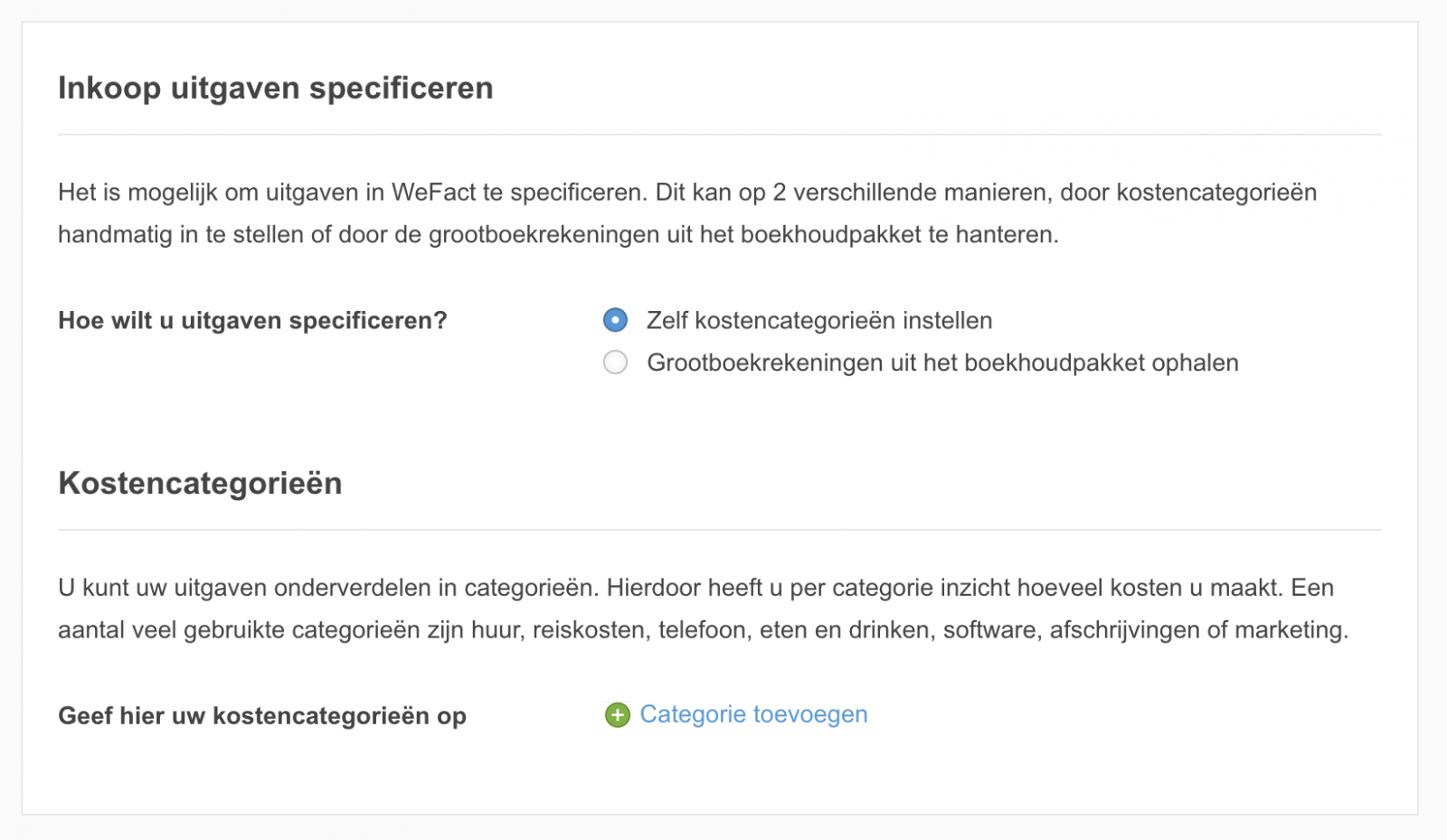This screenshot has width=1447, height=840.
Task: Click the "Hoe wilt u uitgaven specificeren?" label
Action: [251, 320]
